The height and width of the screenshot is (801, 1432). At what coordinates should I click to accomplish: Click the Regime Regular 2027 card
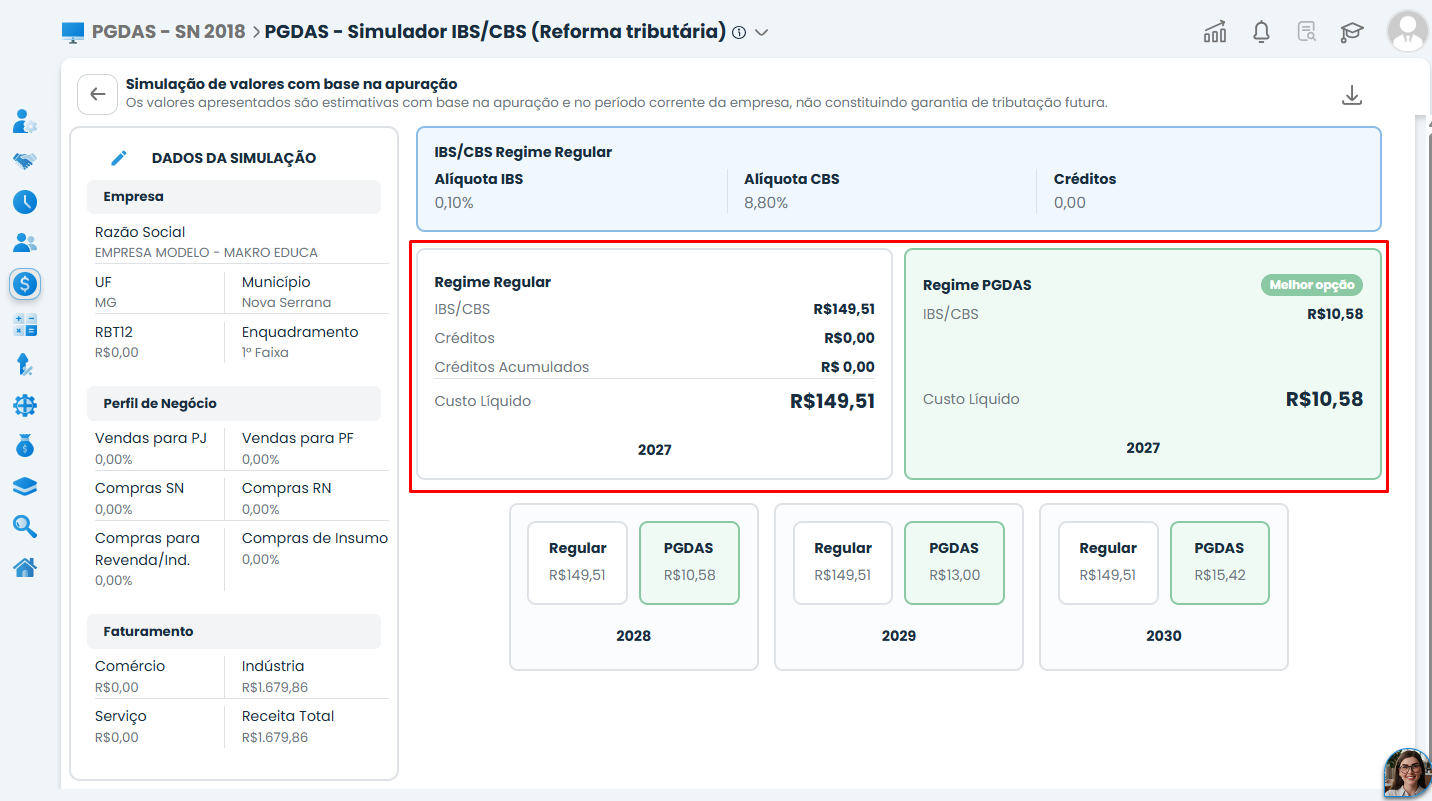tap(654, 364)
